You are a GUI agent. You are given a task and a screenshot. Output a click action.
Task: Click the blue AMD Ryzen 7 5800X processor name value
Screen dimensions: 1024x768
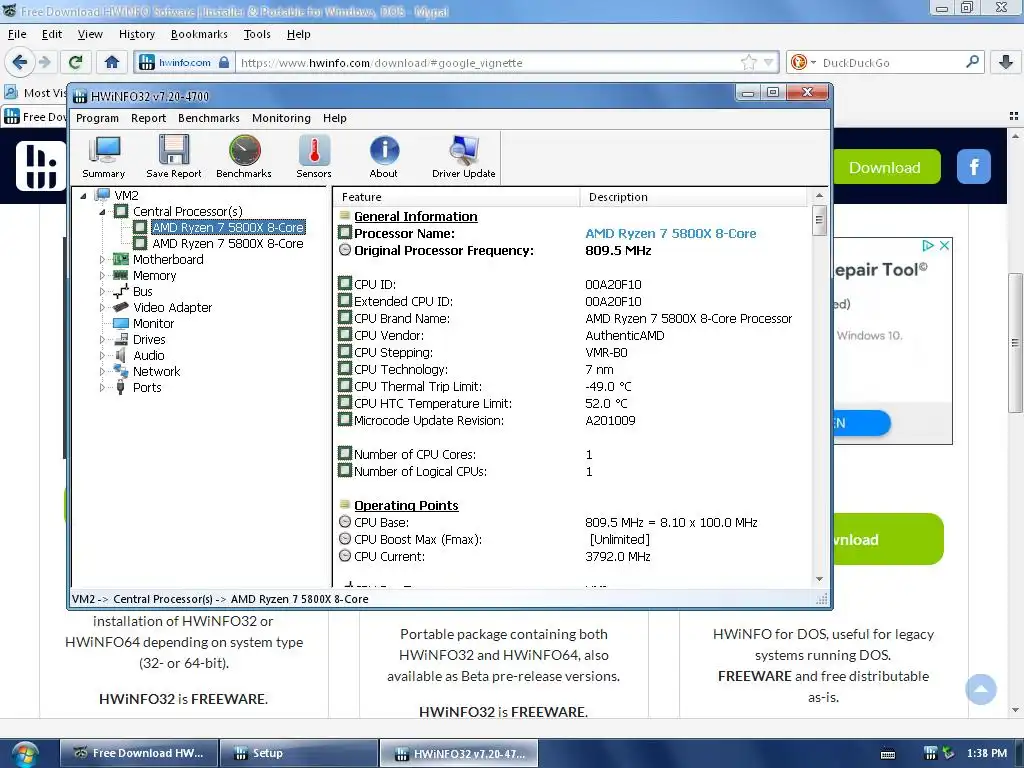coord(670,234)
